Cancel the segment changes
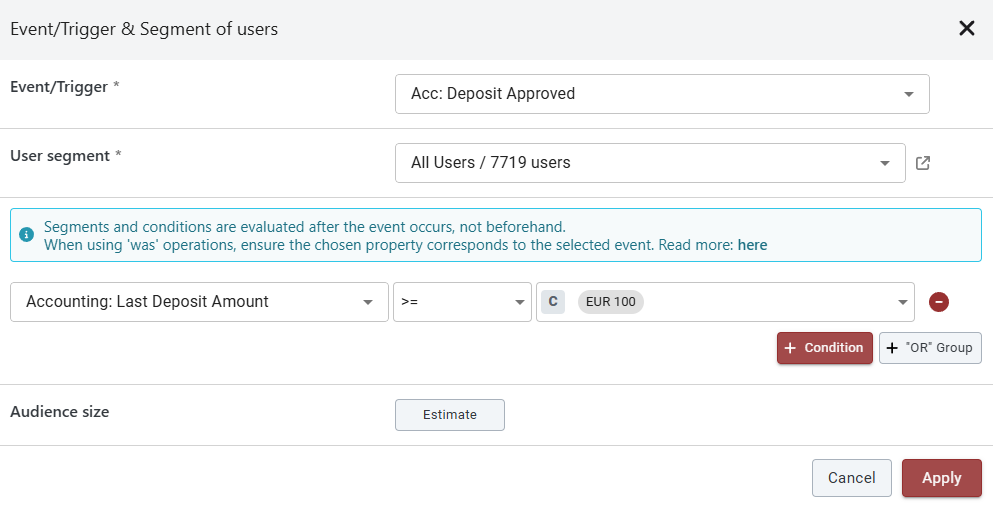The width and height of the screenshot is (993, 507). click(851, 478)
